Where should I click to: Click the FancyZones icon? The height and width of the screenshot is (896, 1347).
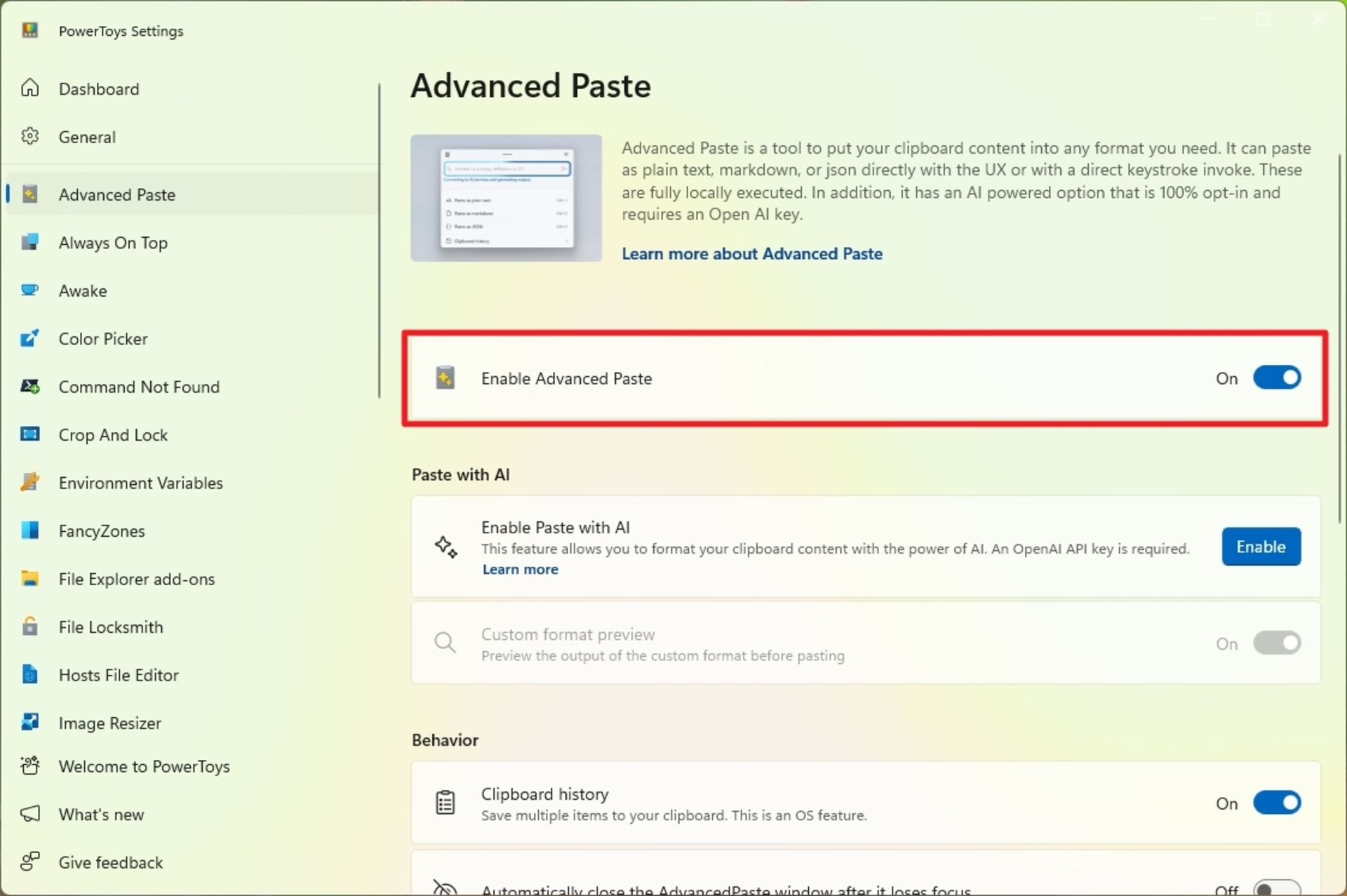point(29,530)
